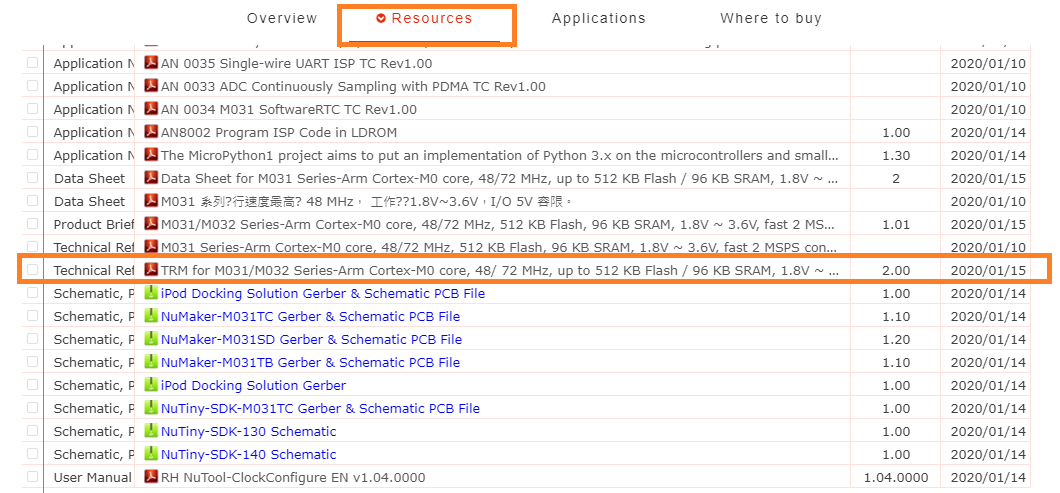Check the box for AN 0034 SoftwareRTC row
Screen dimensions: 1060x493
pyautogui.click(x=33, y=109)
